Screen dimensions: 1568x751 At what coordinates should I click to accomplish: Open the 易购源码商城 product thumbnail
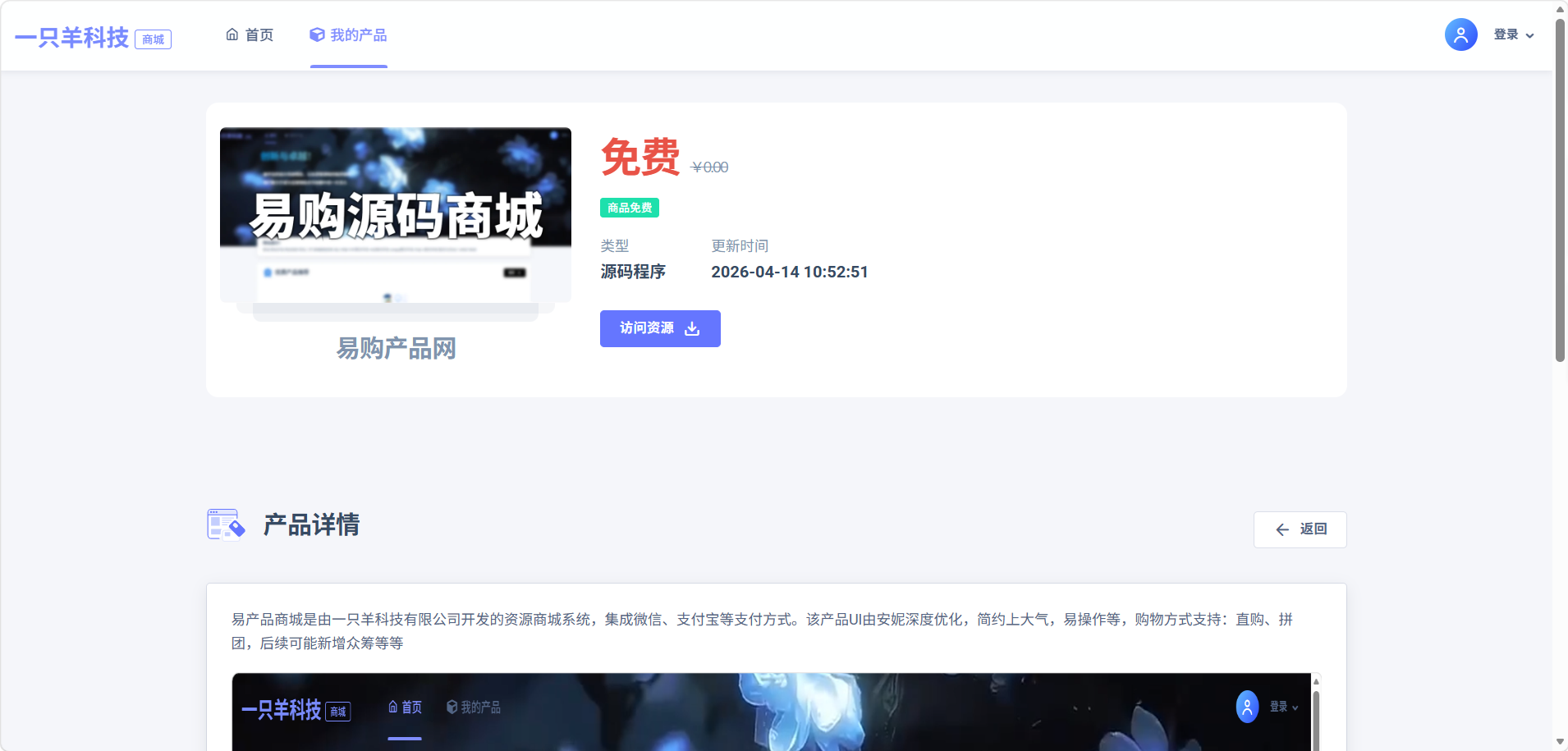[396, 216]
